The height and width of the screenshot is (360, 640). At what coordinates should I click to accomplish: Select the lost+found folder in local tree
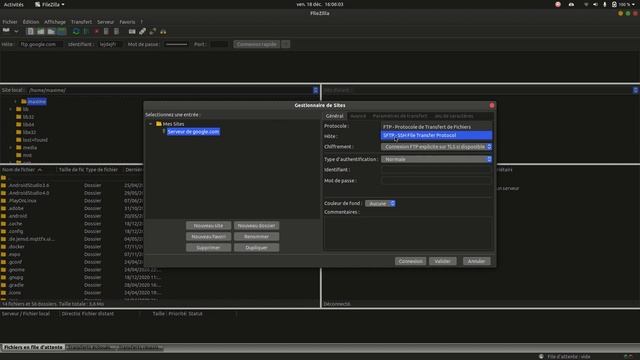[x=35, y=140]
